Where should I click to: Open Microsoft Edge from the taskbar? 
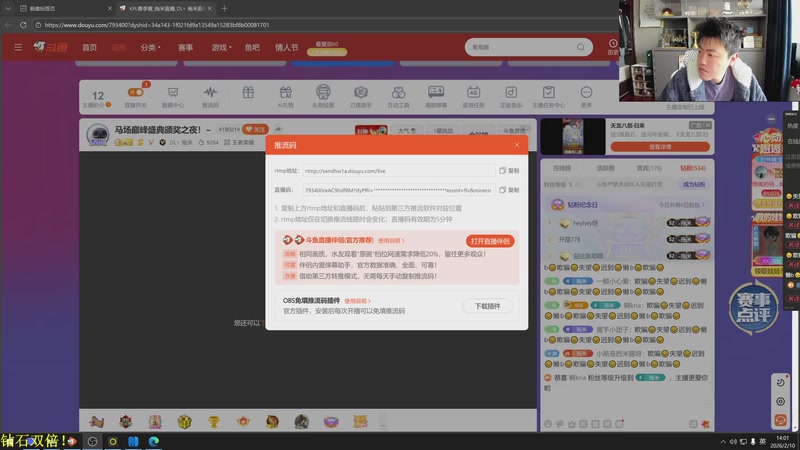154,441
